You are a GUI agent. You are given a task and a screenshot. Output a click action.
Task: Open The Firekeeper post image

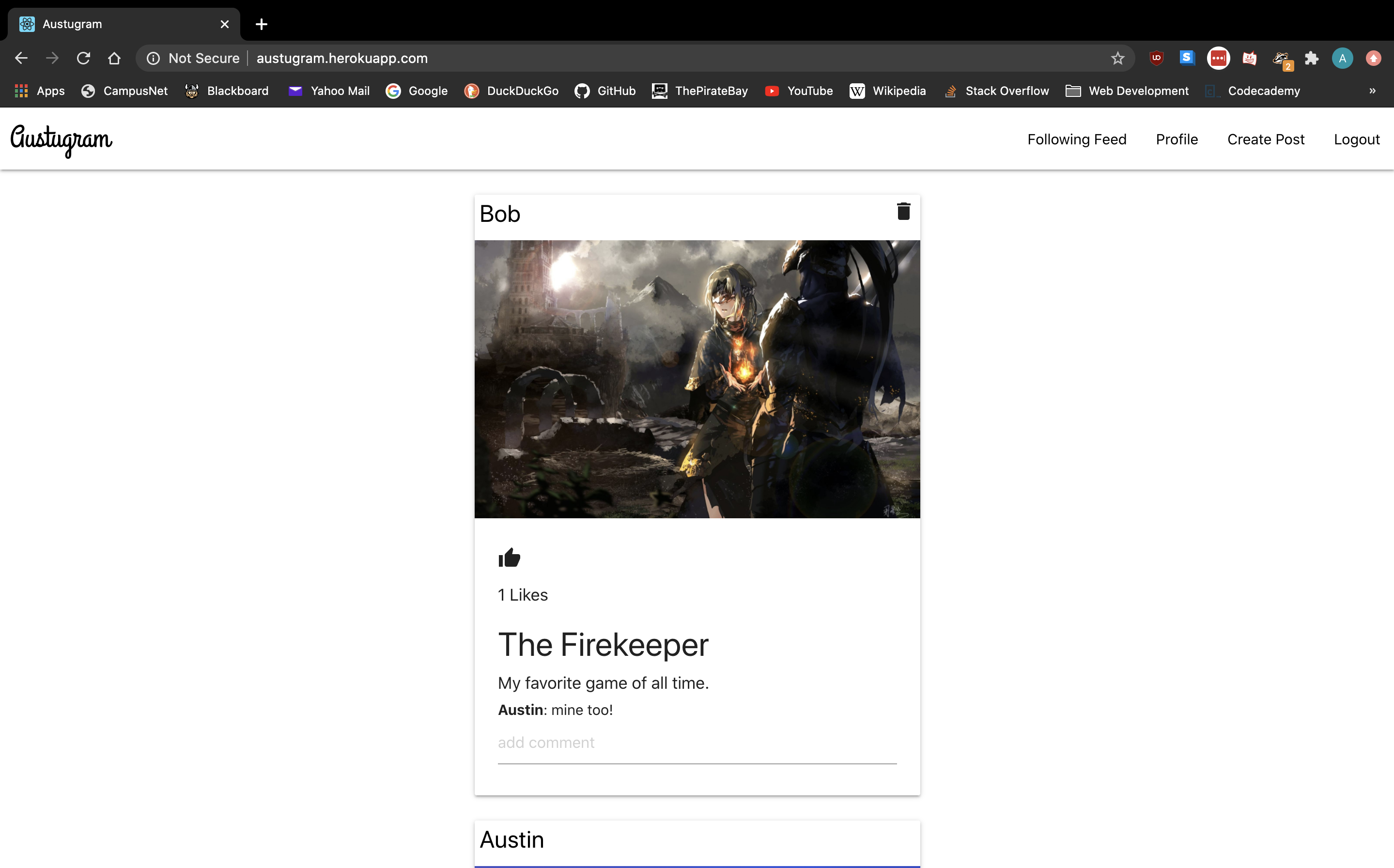click(697, 379)
